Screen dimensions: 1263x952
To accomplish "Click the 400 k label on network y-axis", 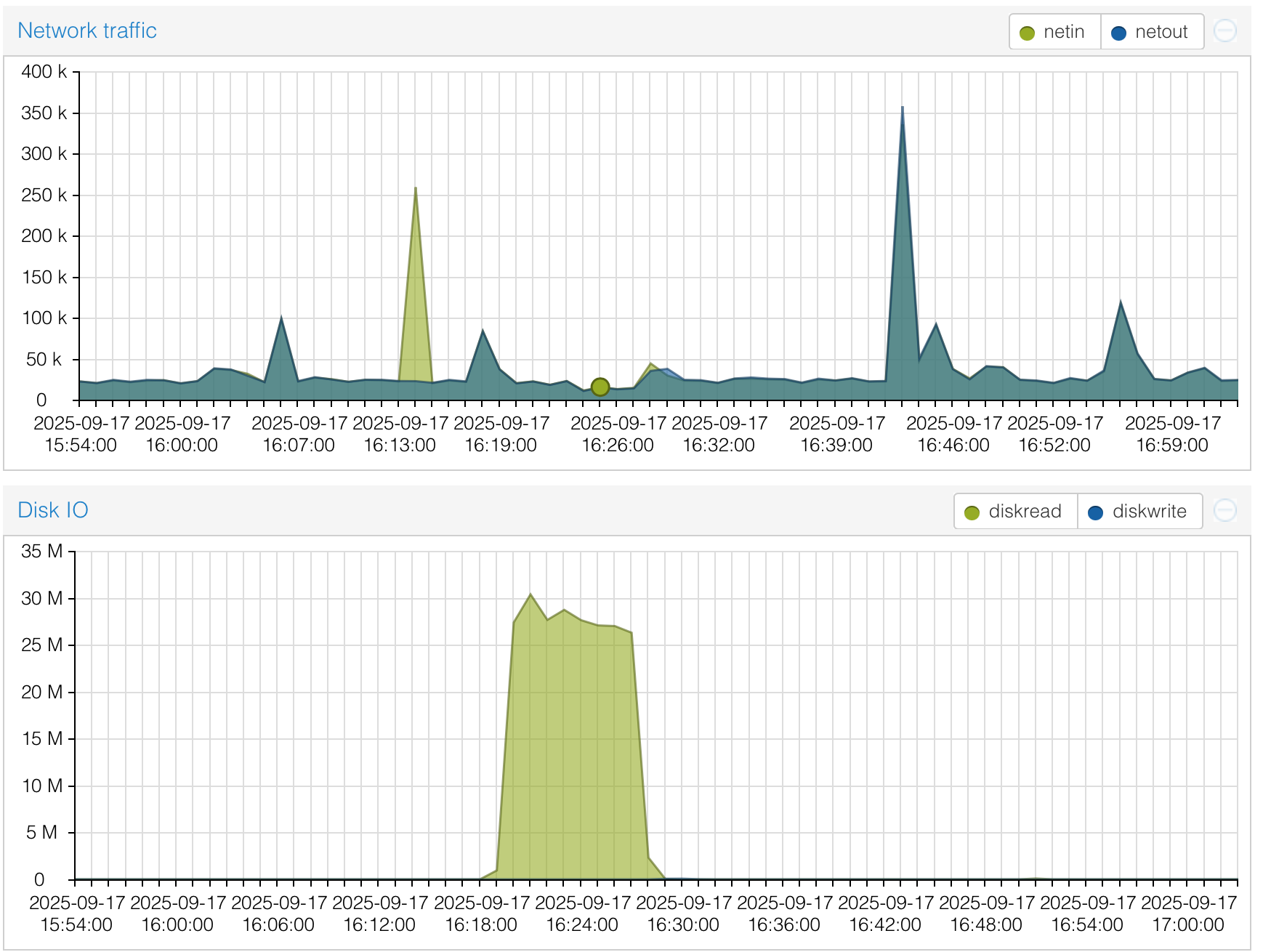I will [44, 72].
